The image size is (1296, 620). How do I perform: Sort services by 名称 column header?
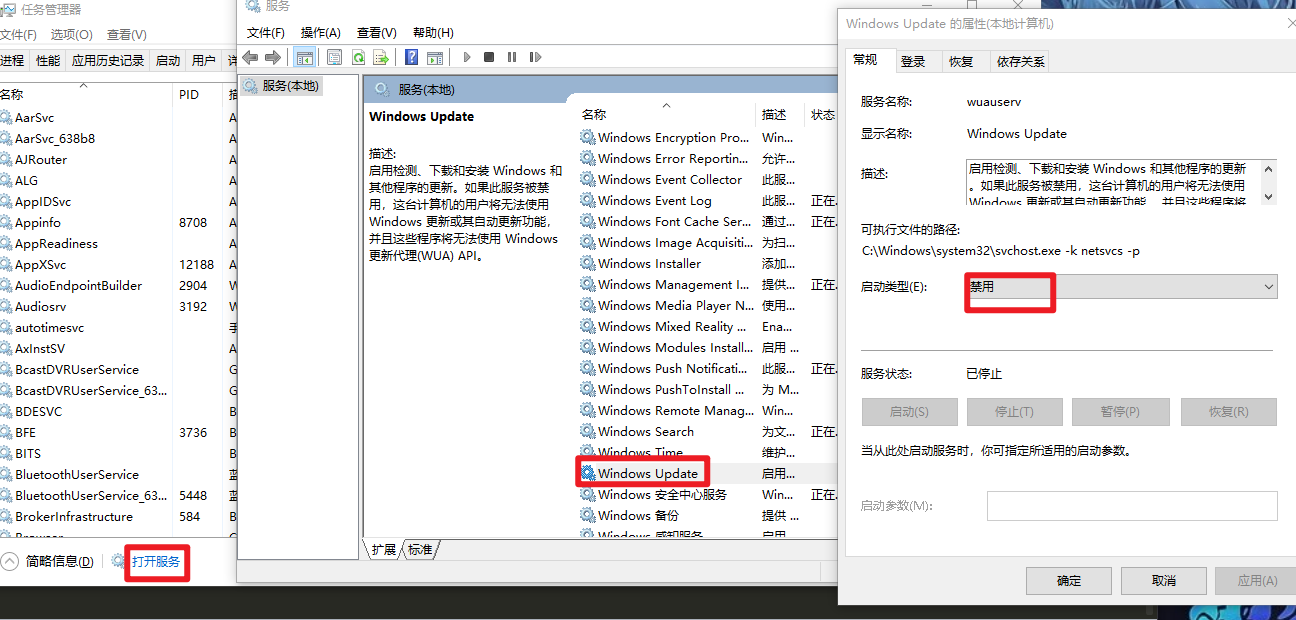[x=594, y=115]
